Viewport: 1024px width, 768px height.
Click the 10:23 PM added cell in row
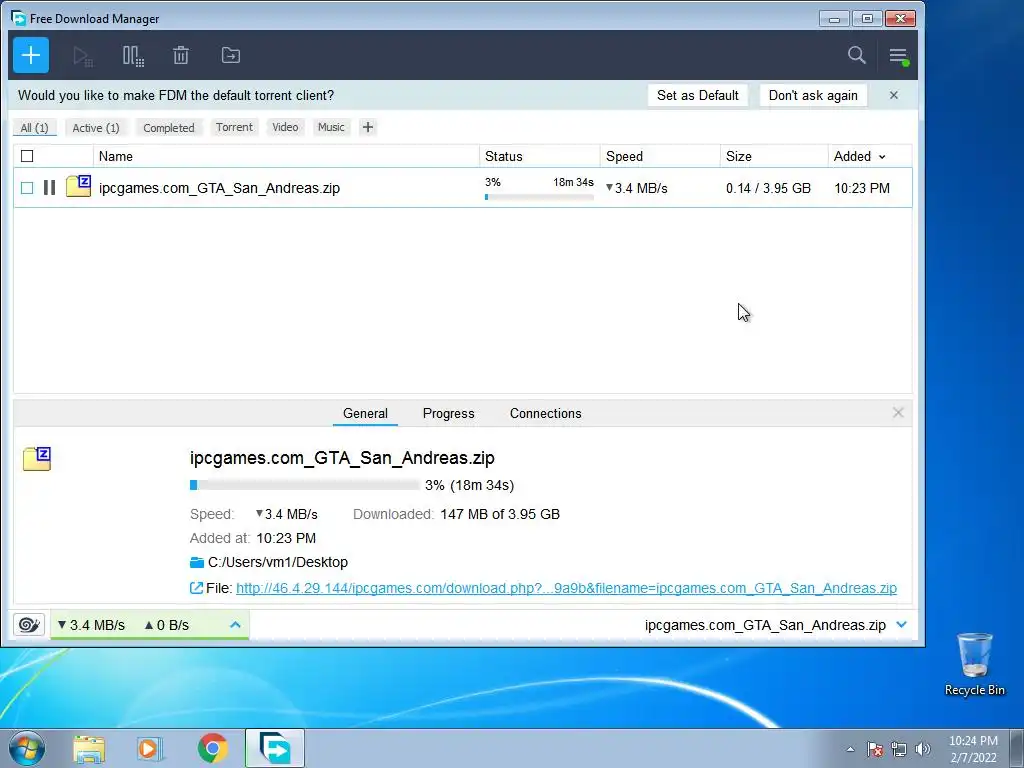pyautogui.click(x=862, y=188)
